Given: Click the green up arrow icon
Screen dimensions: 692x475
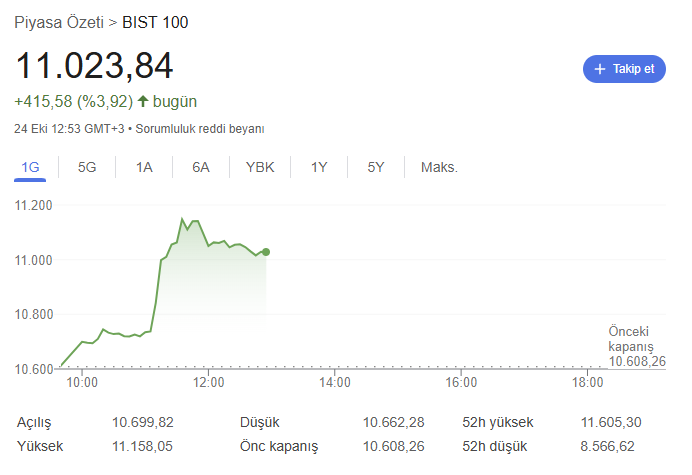Looking at the screenshot, I should (143, 101).
